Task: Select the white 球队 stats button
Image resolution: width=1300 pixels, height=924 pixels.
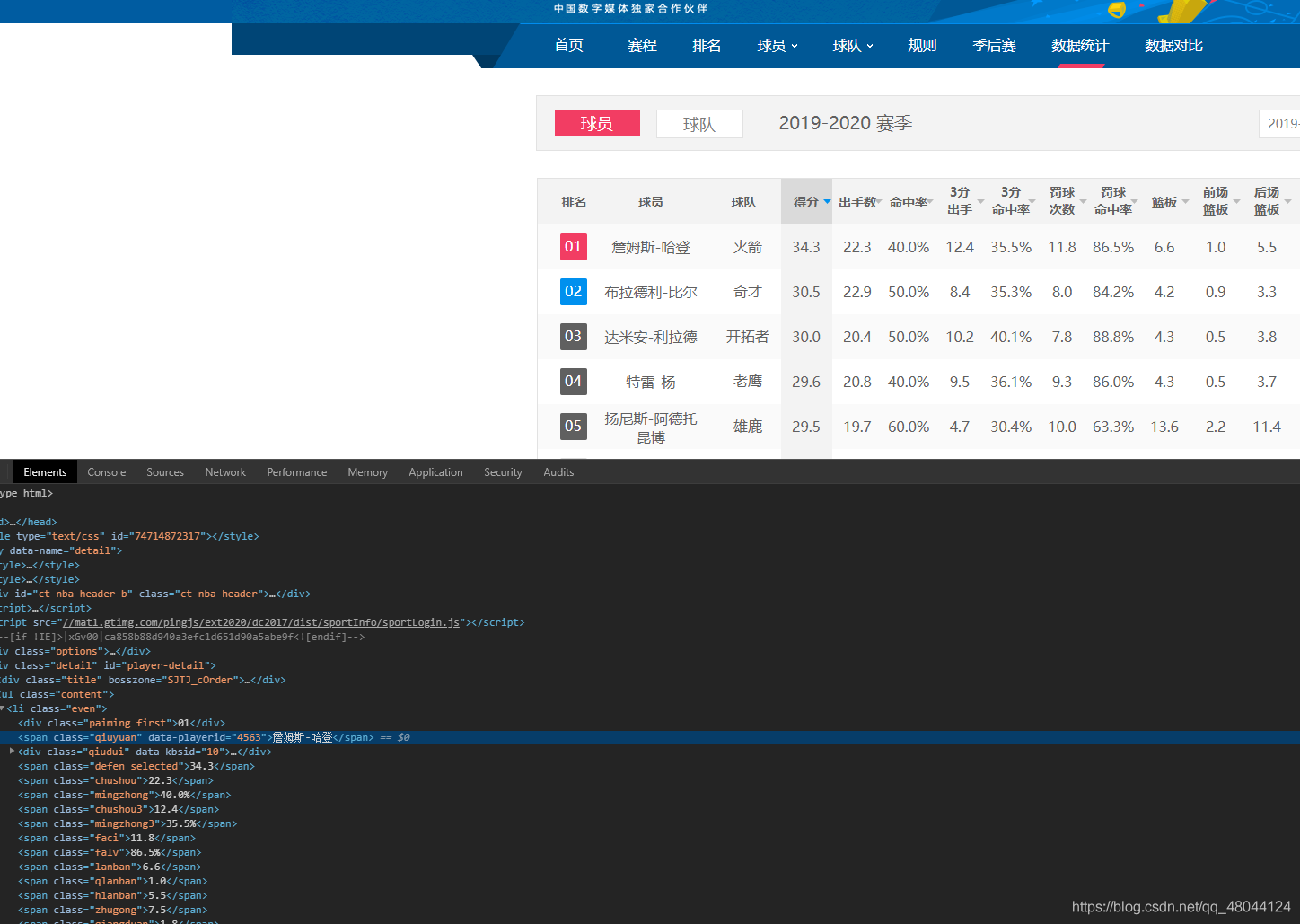Action: (699, 124)
